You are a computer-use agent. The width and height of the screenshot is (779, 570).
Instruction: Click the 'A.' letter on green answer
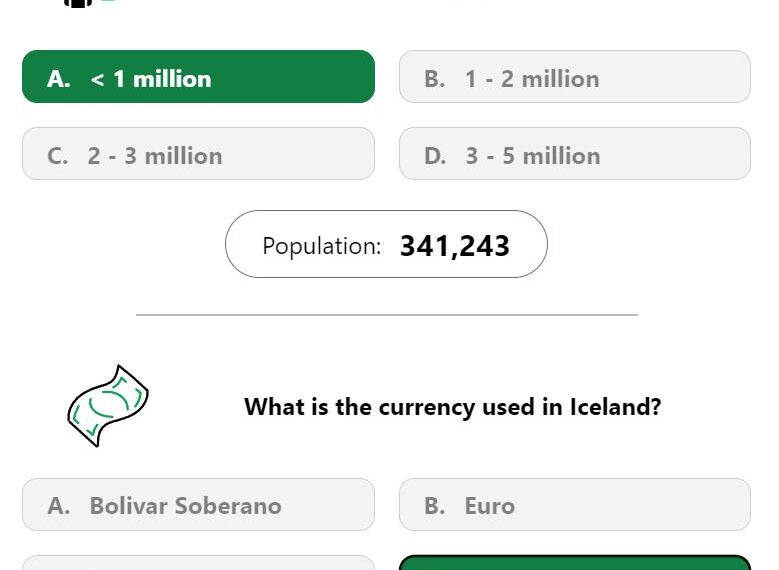(59, 79)
